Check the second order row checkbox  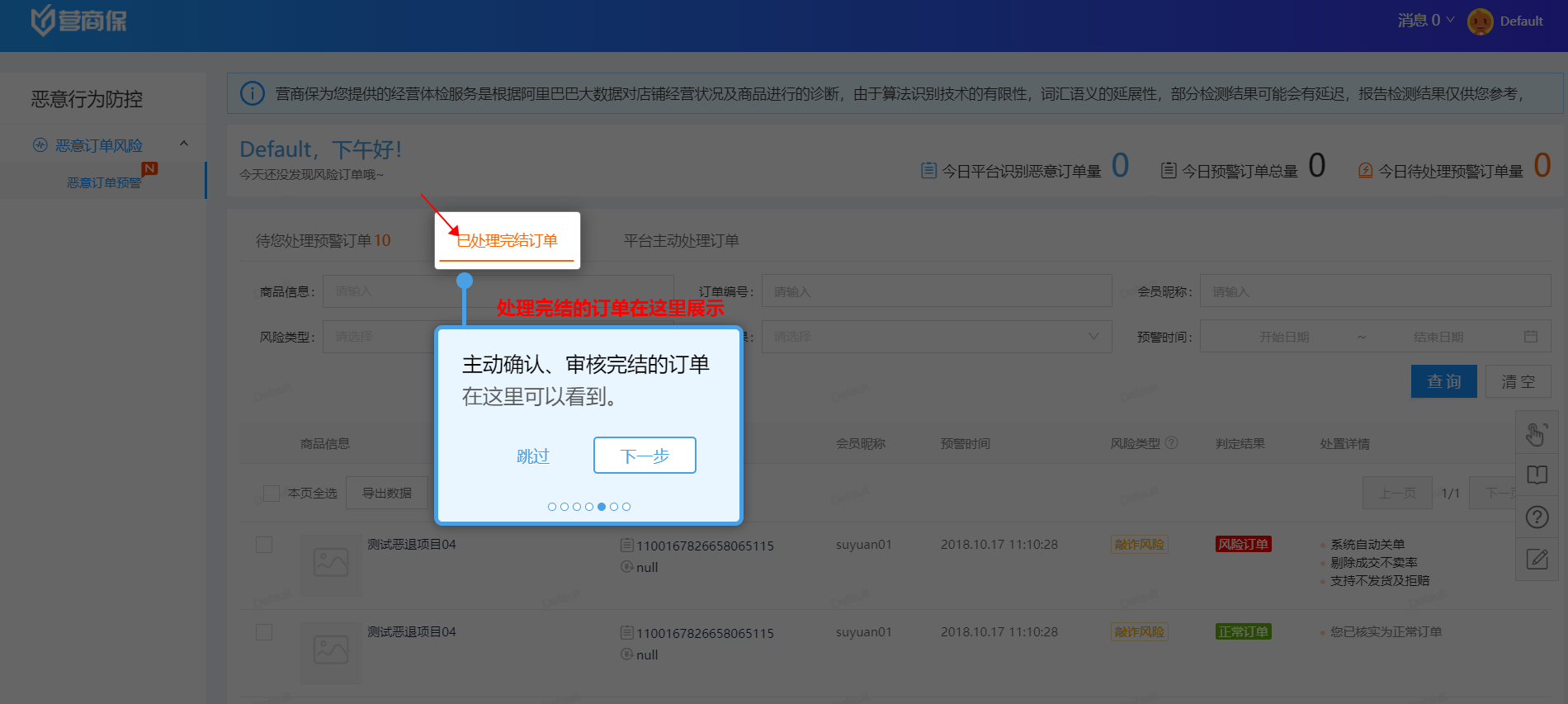(264, 632)
